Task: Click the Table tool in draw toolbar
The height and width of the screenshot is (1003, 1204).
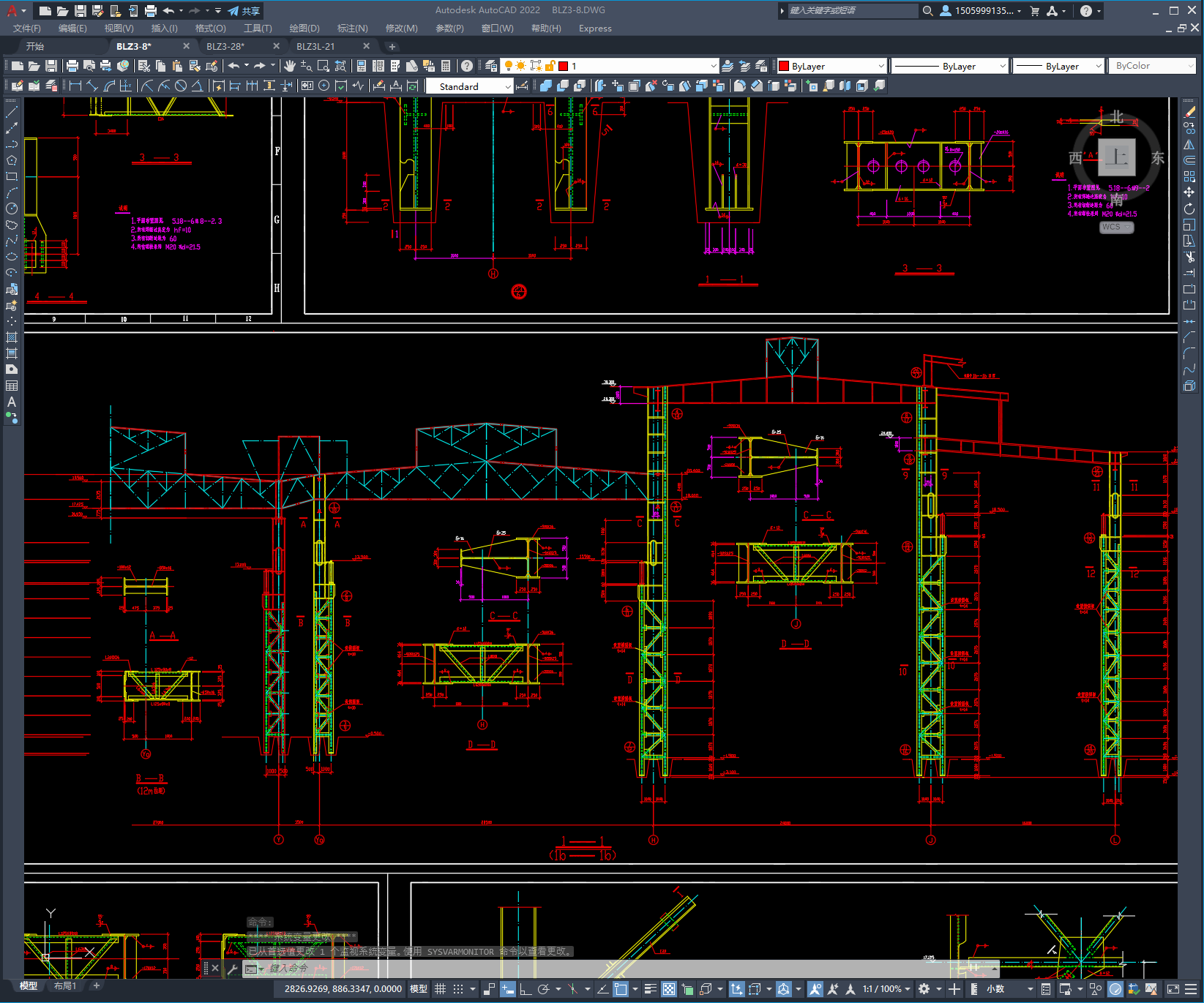Action: (12, 386)
